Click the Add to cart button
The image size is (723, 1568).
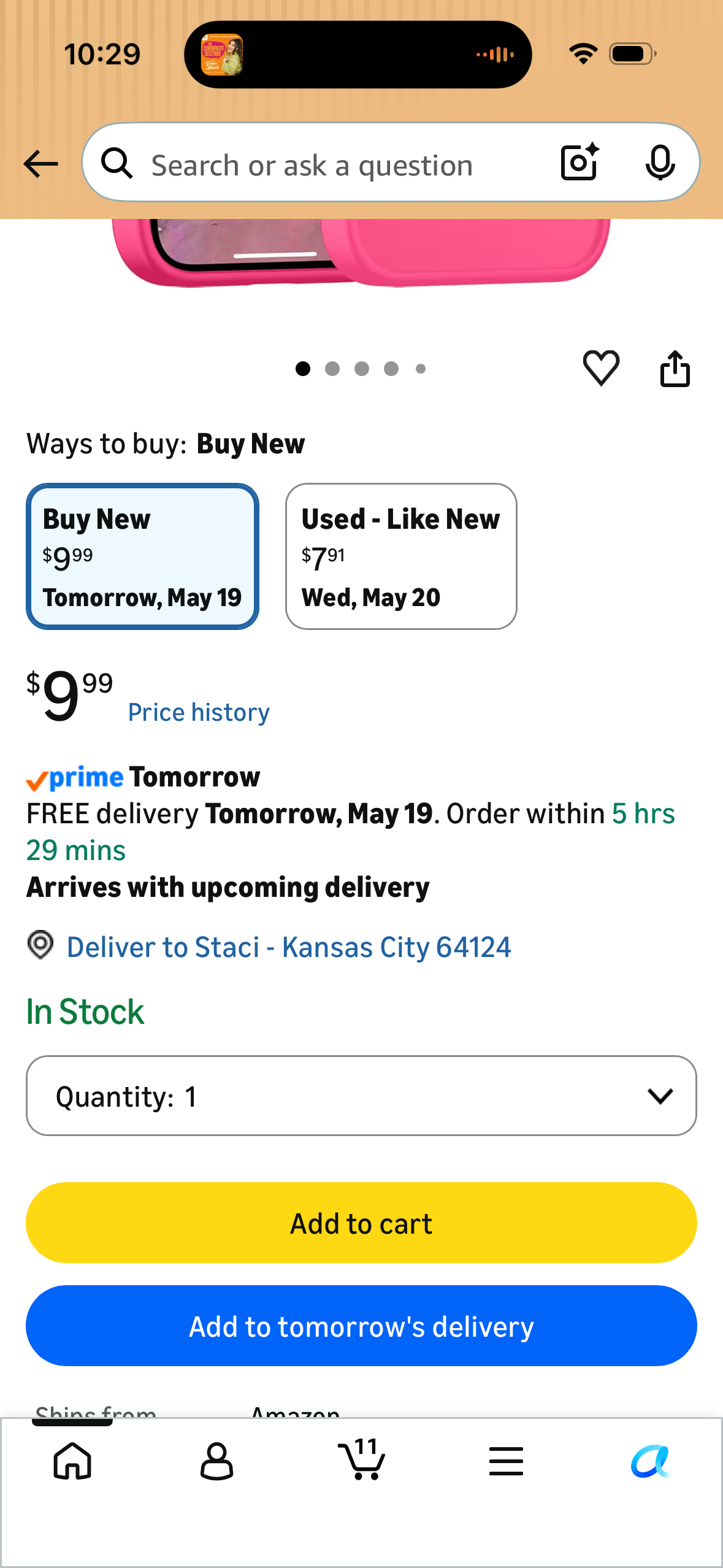[361, 1223]
